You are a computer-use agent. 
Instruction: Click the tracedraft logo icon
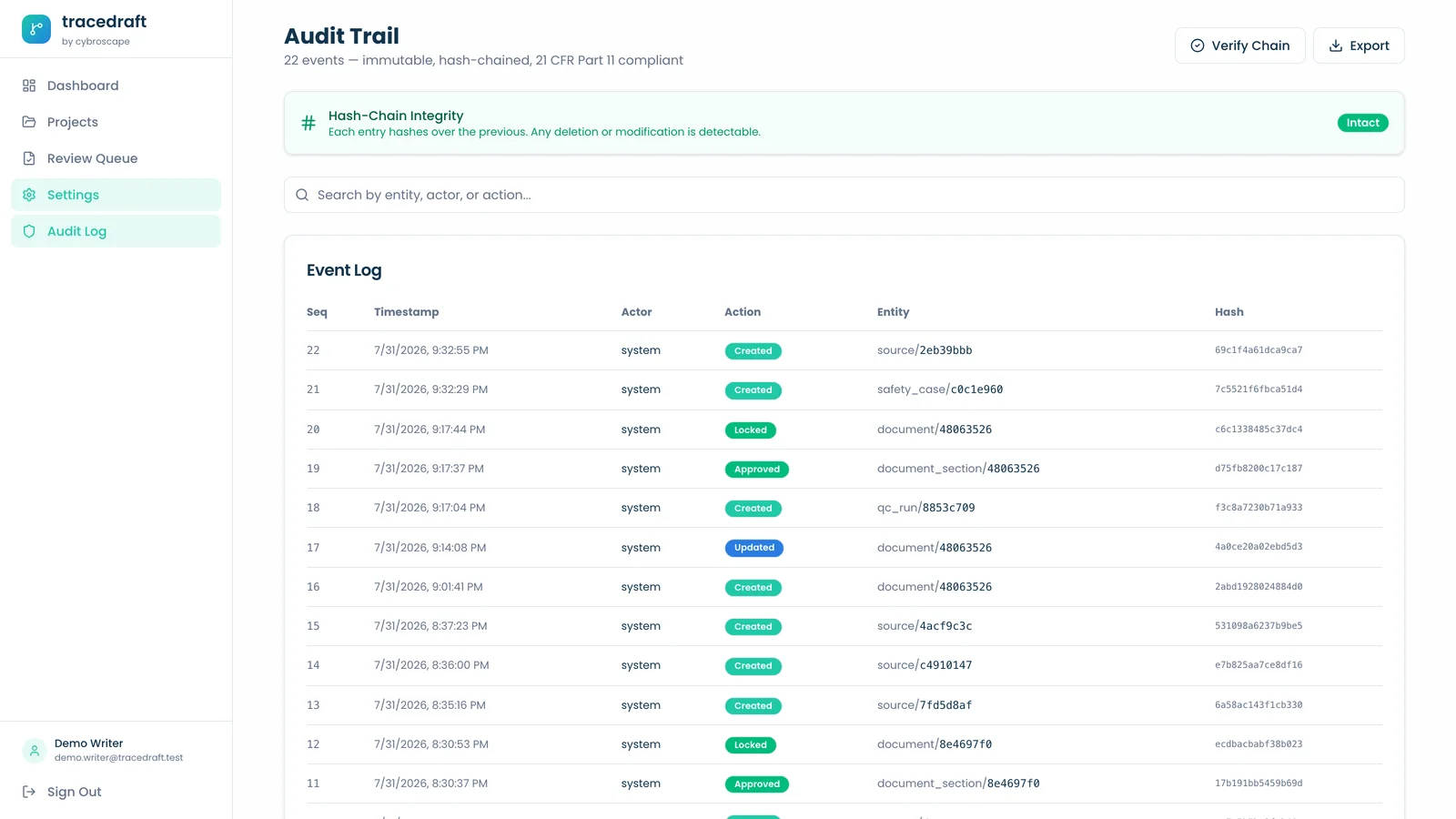pos(36,29)
